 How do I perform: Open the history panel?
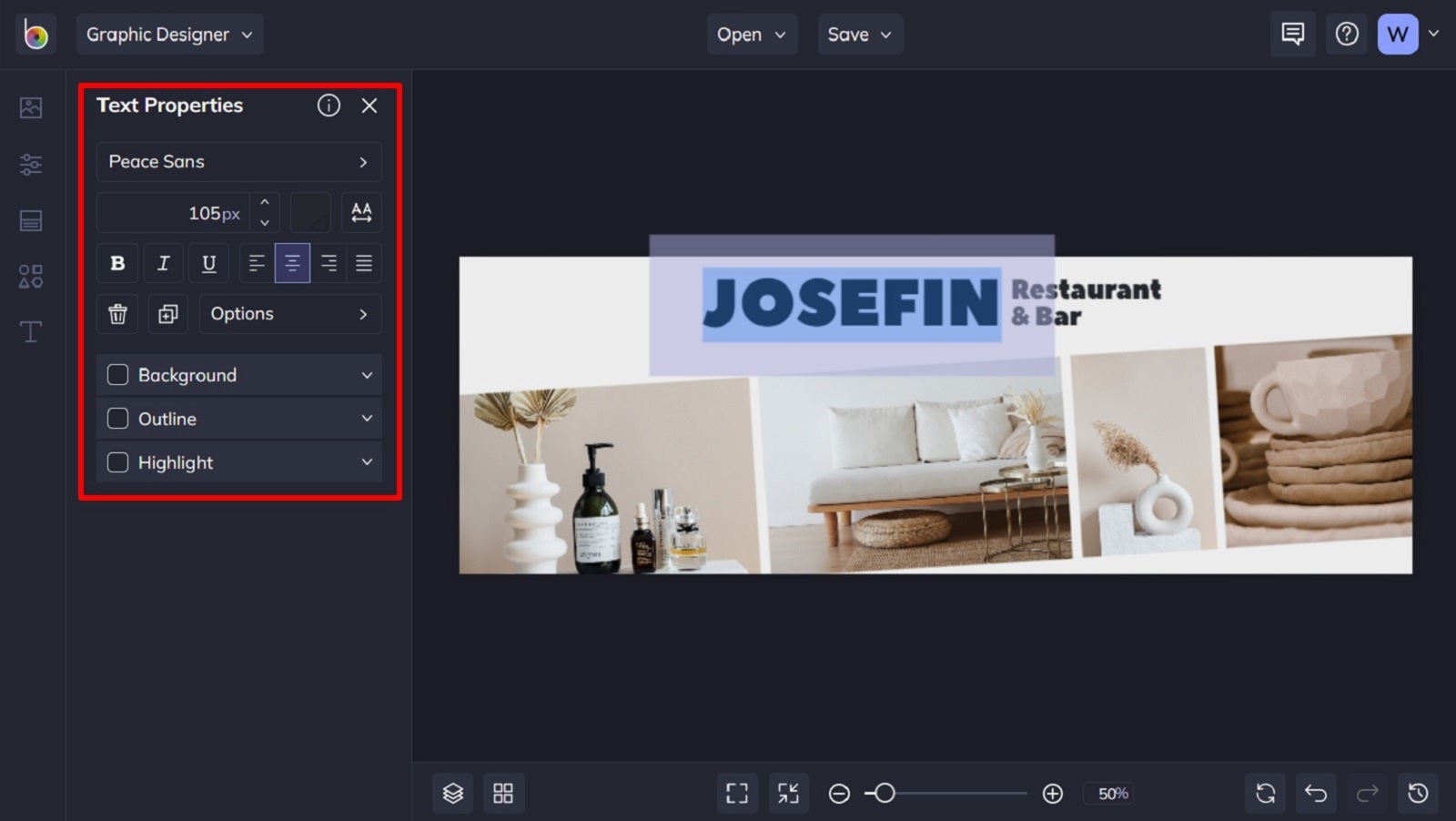point(1418,793)
